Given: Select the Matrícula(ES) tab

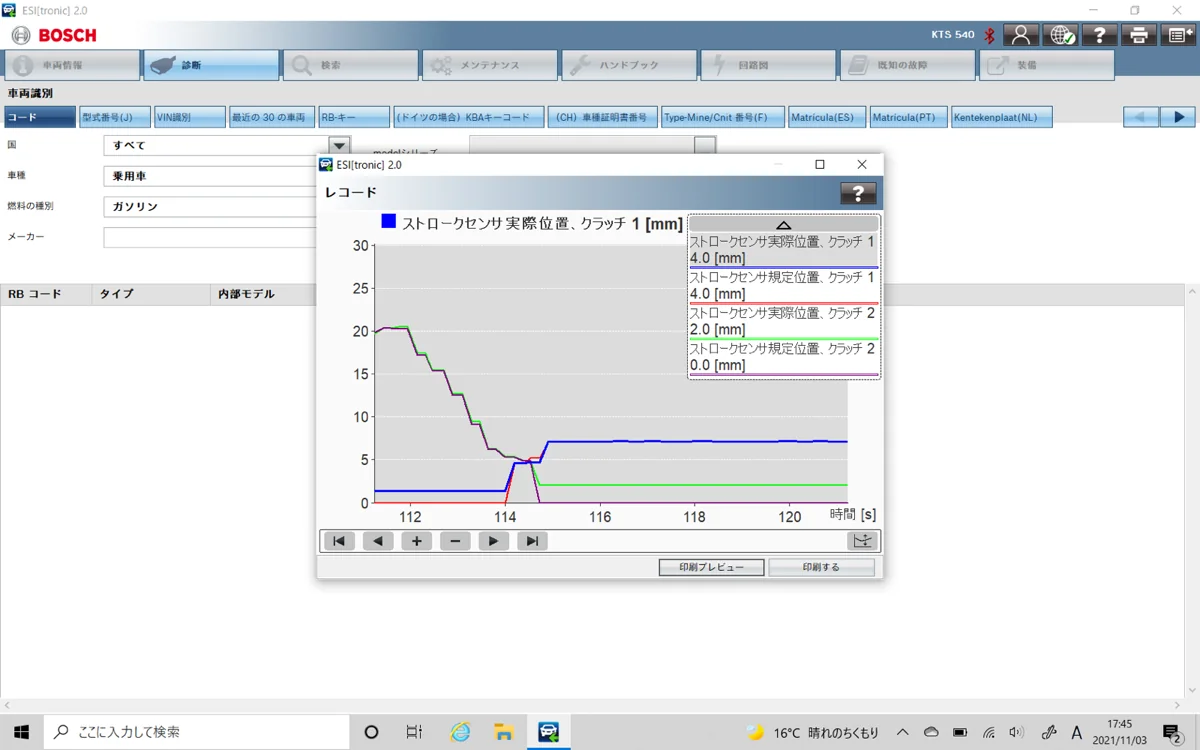Looking at the screenshot, I should [x=827, y=117].
